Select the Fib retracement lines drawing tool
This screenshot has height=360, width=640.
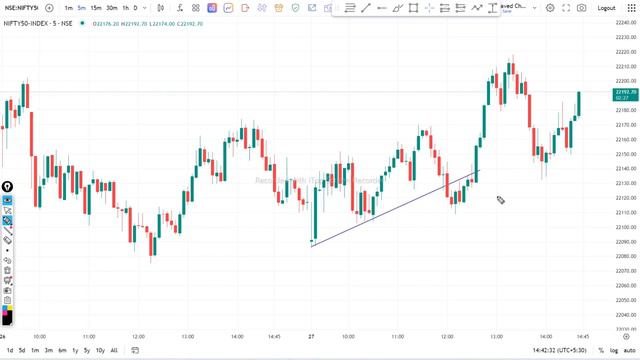pyautogui.click(x=350, y=8)
